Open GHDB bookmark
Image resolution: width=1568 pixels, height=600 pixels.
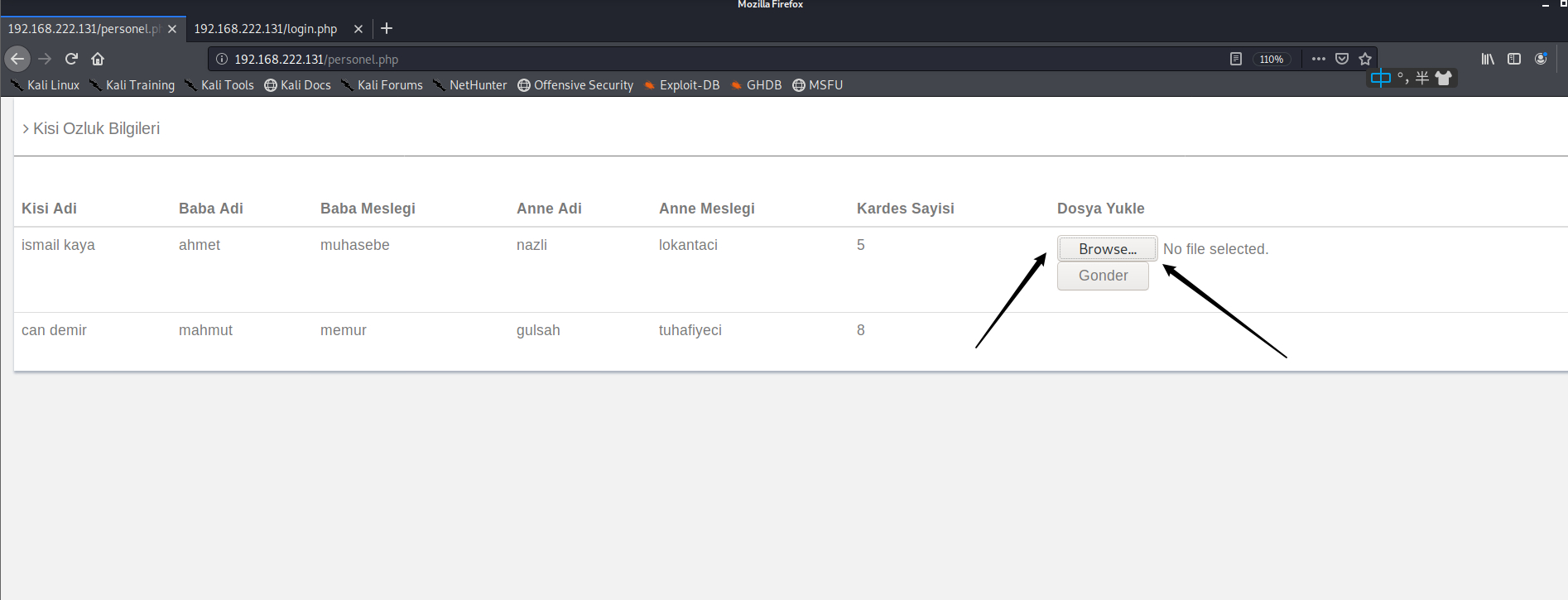coord(756,85)
